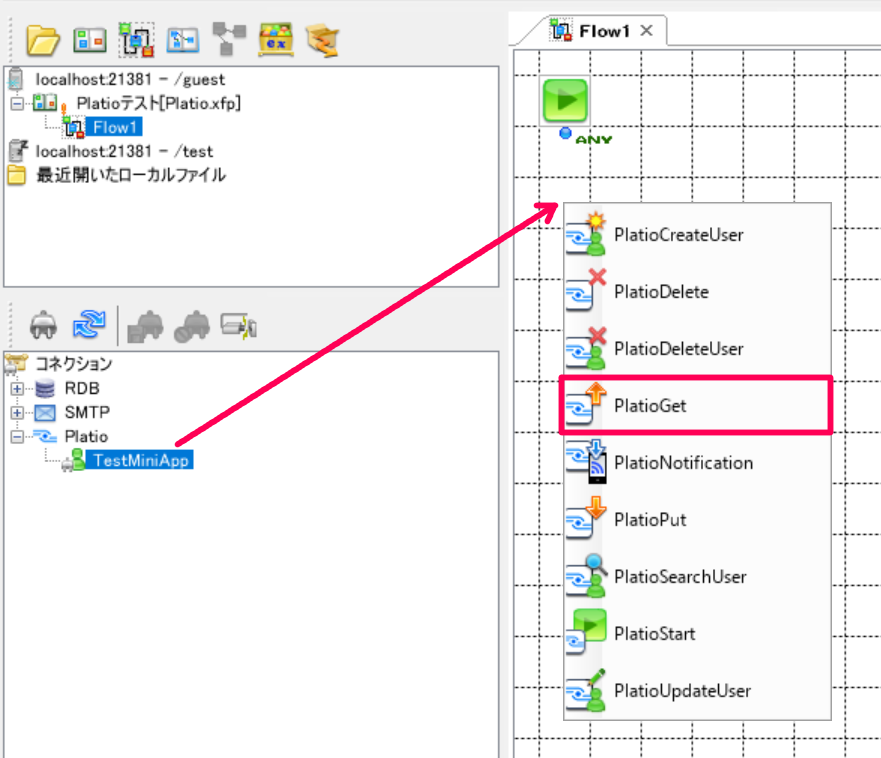Select localhost:21381 - /test tree row
The width and height of the screenshot is (881, 758).
pos(124,152)
